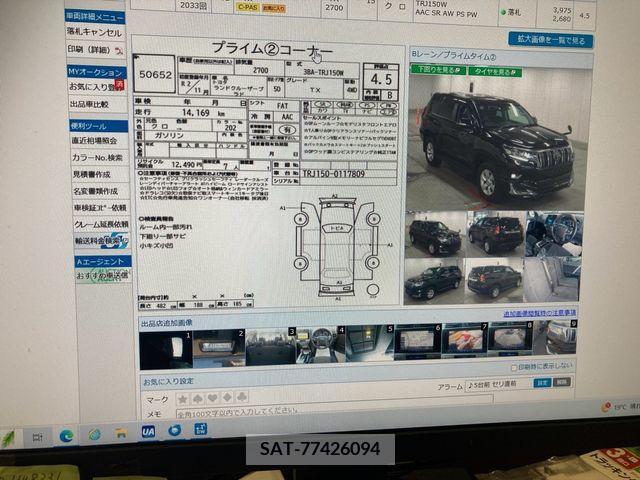Open rear-quarter car thumbnail in bottom row

[493, 280]
